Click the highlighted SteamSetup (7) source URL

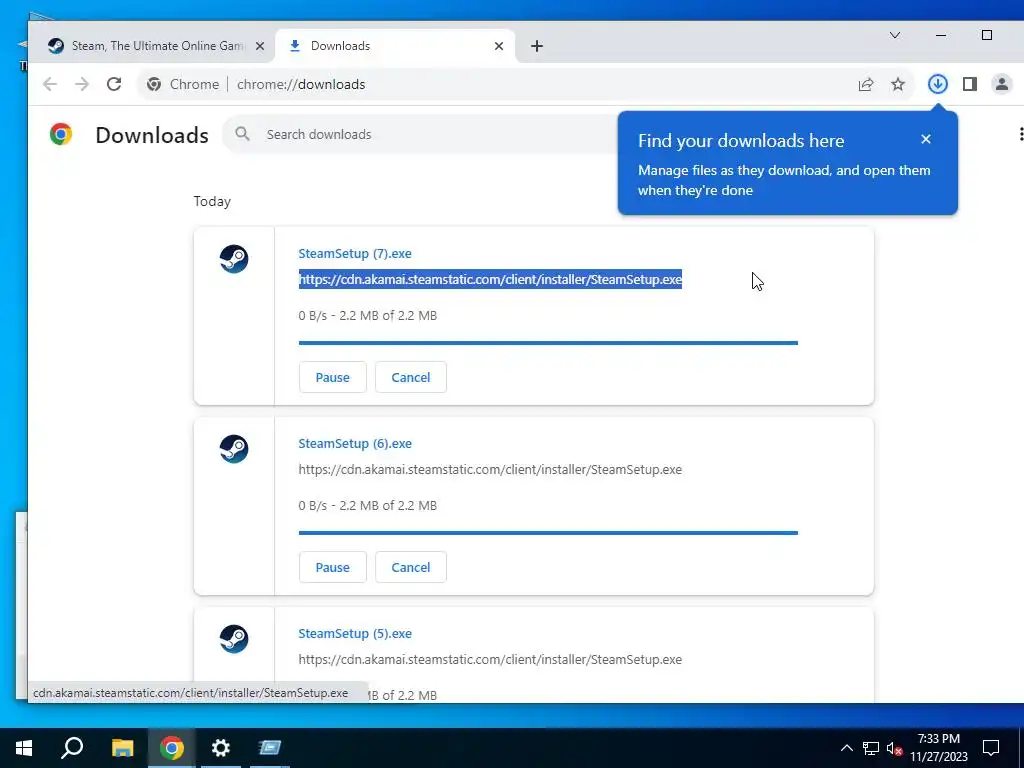pyautogui.click(x=490, y=280)
